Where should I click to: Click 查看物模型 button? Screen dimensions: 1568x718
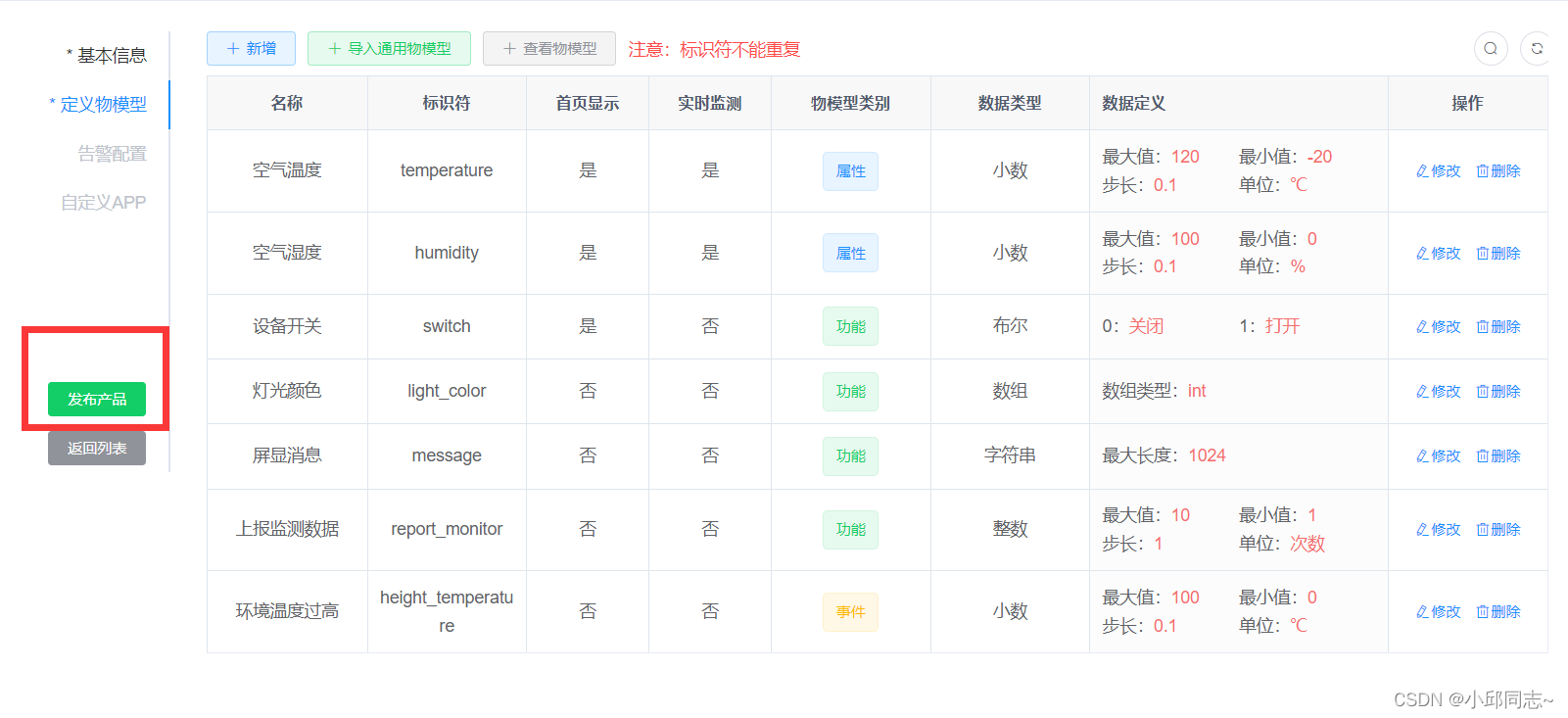(x=549, y=48)
